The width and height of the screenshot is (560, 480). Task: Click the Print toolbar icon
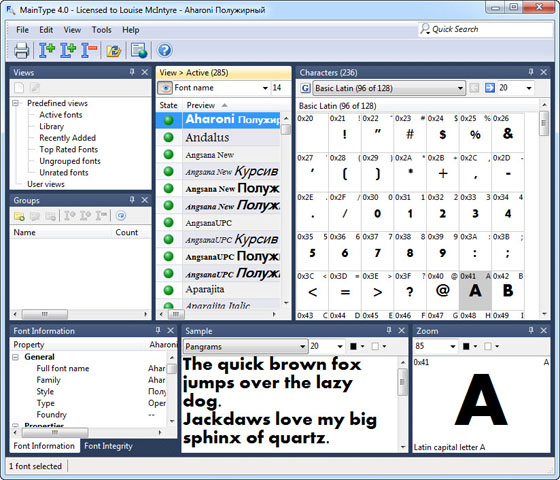(x=21, y=50)
